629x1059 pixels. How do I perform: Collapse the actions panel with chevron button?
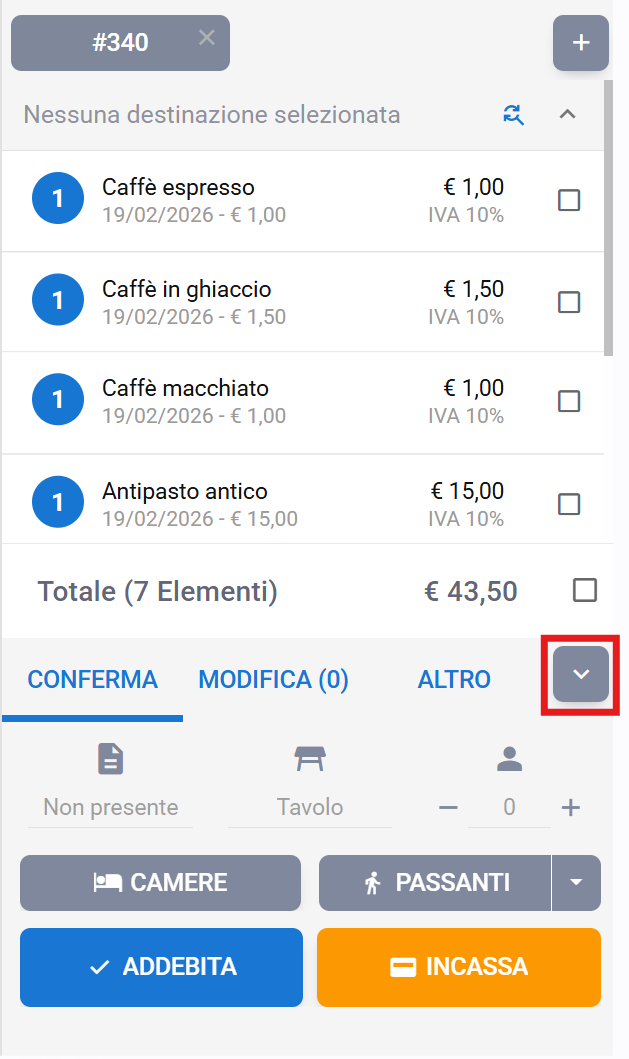click(x=580, y=674)
